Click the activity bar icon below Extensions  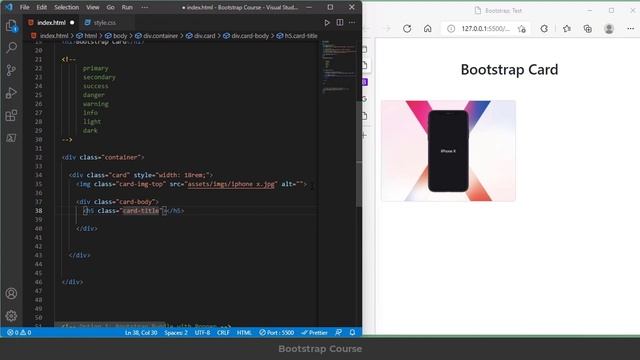(11, 138)
